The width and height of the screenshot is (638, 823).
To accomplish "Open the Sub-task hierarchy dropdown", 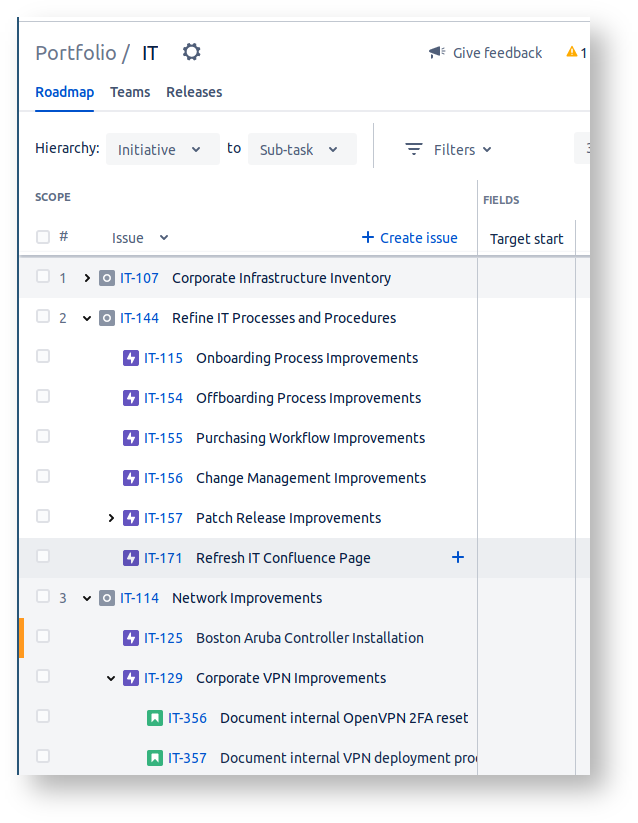I will [301, 150].
